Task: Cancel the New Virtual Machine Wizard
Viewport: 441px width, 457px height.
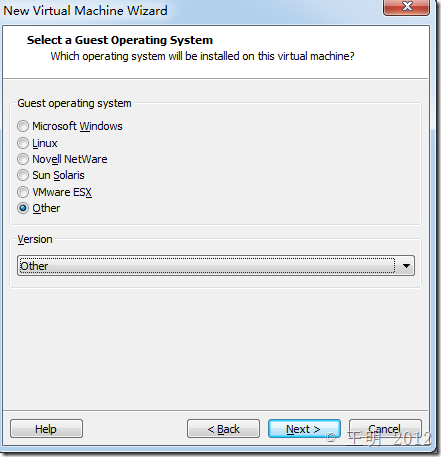Action: (385, 429)
